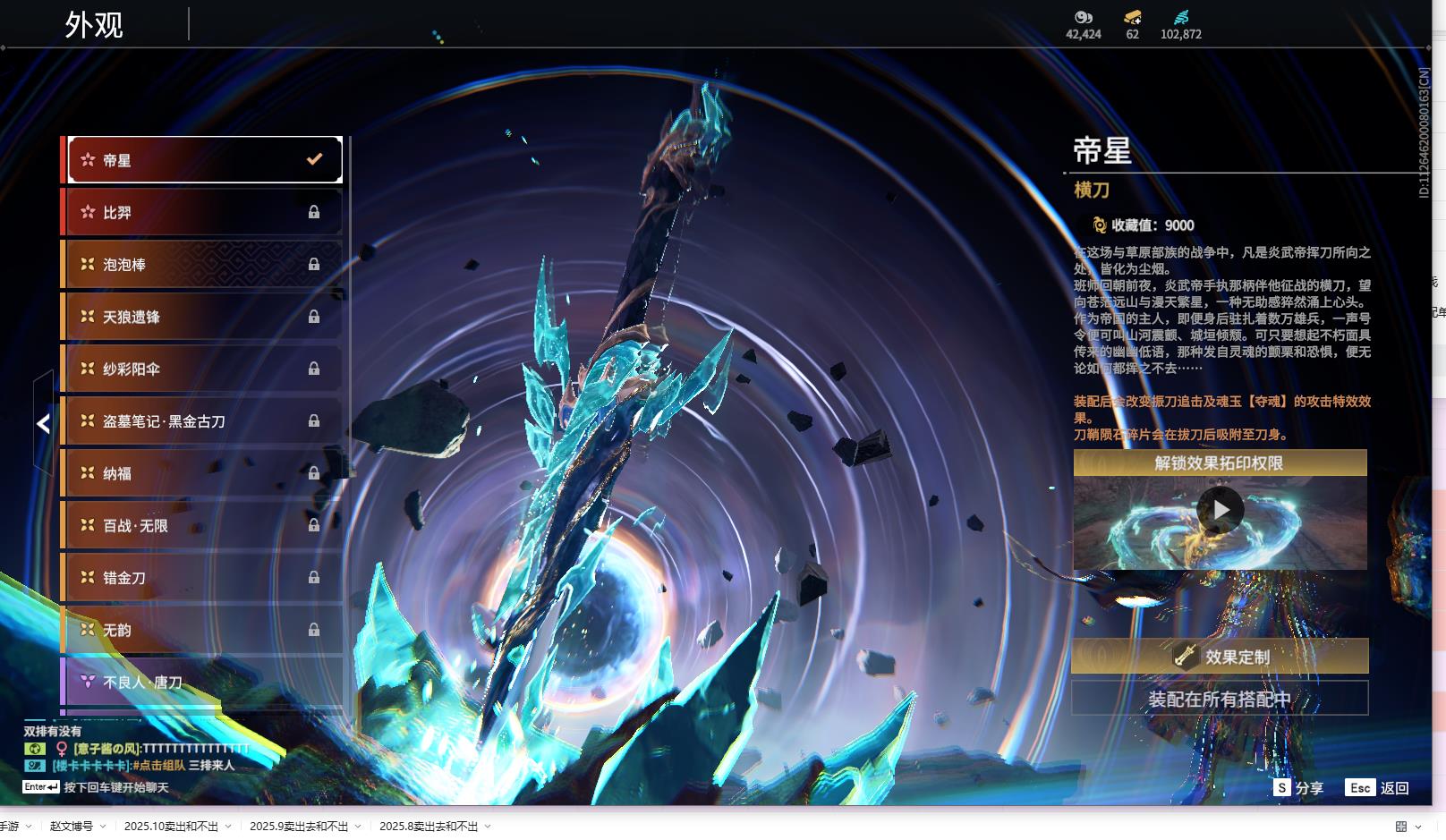Image resolution: width=1446 pixels, height=840 pixels.
Task: Click the gold bar top-up icon
Action: [x=1133, y=17]
